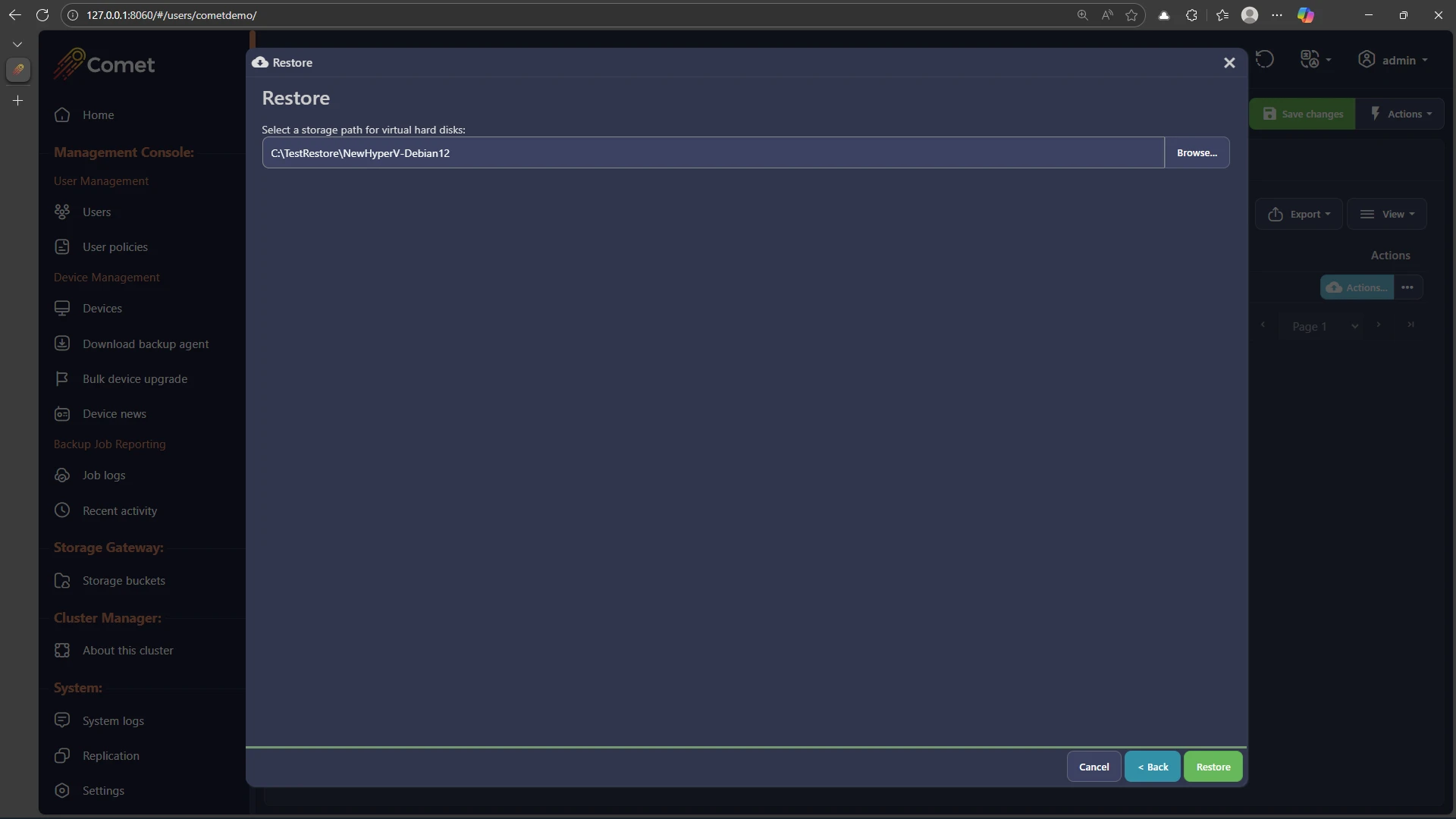Open Replication page
This screenshot has height=819, width=1456.
point(111,755)
